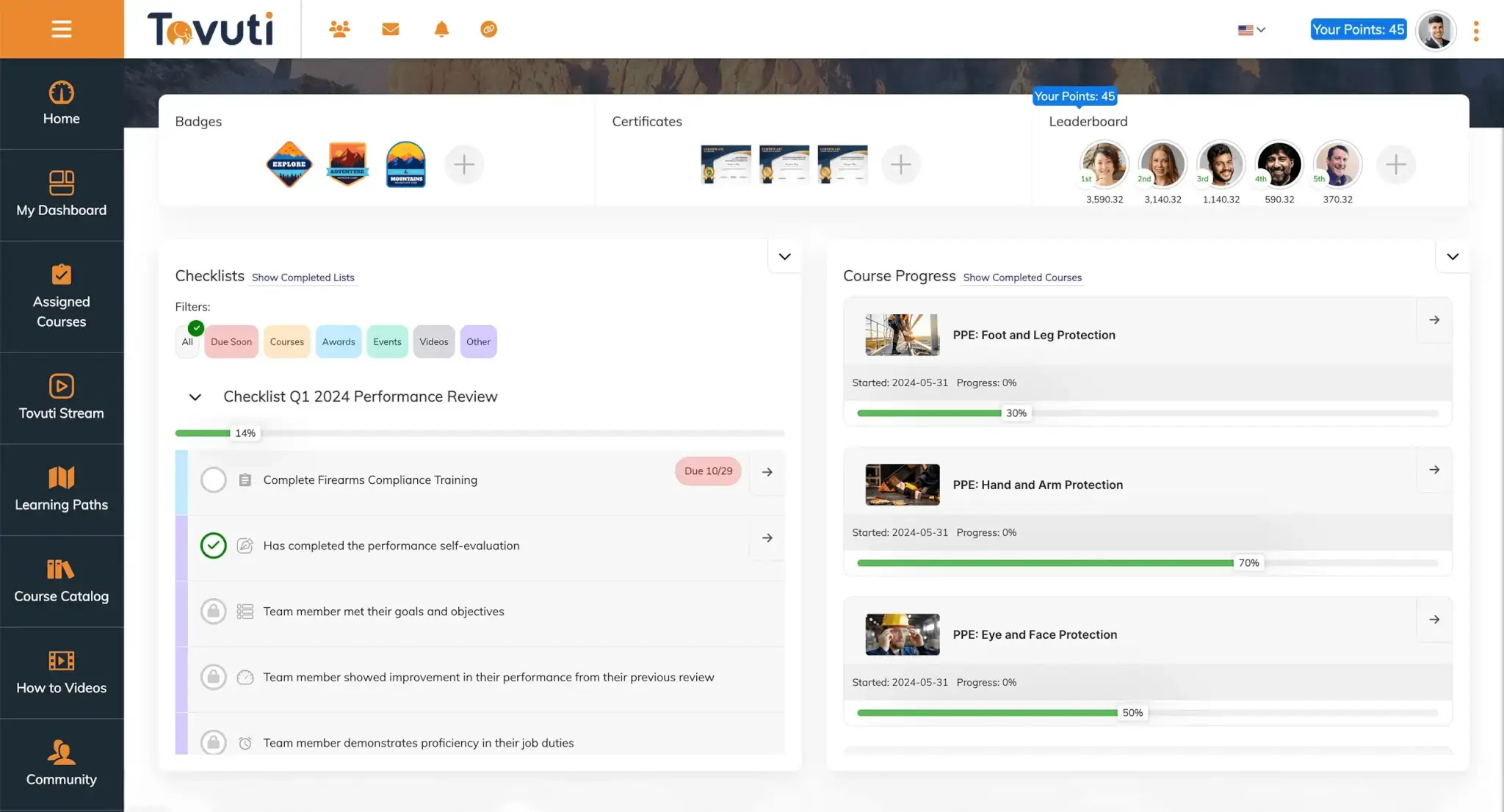
Task: Open notifications via the bell icon
Action: pyautogui.click(x=441, y=29)
